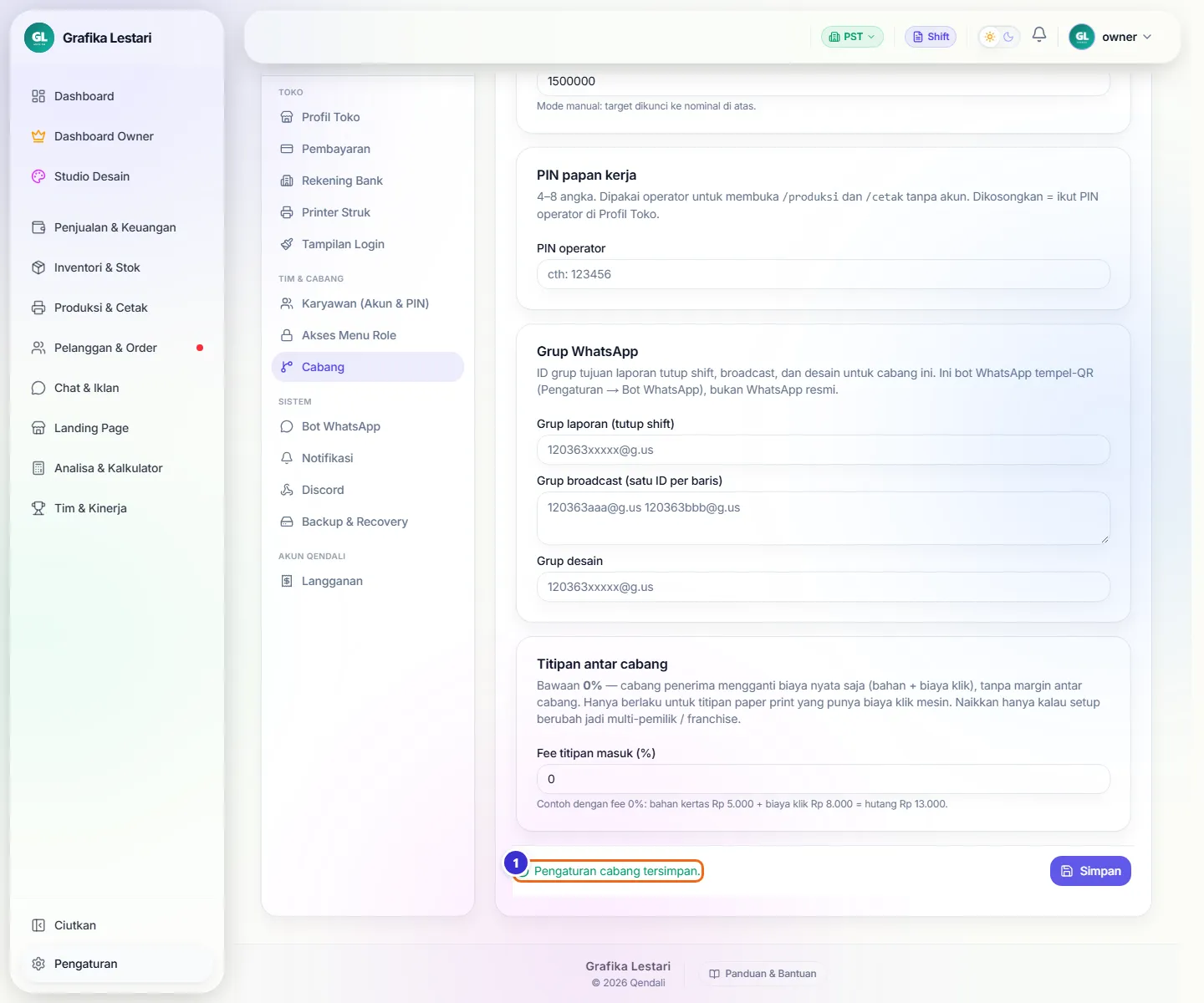Open Akses Menu Role settings
The image size is (1204, 1003).
[368, 335]
